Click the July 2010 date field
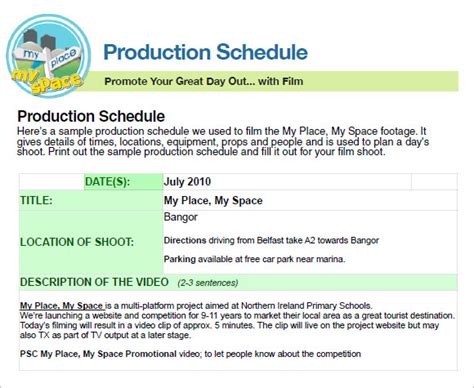The image size is (474, 388). pyautogui.click(x=287, y=182)
